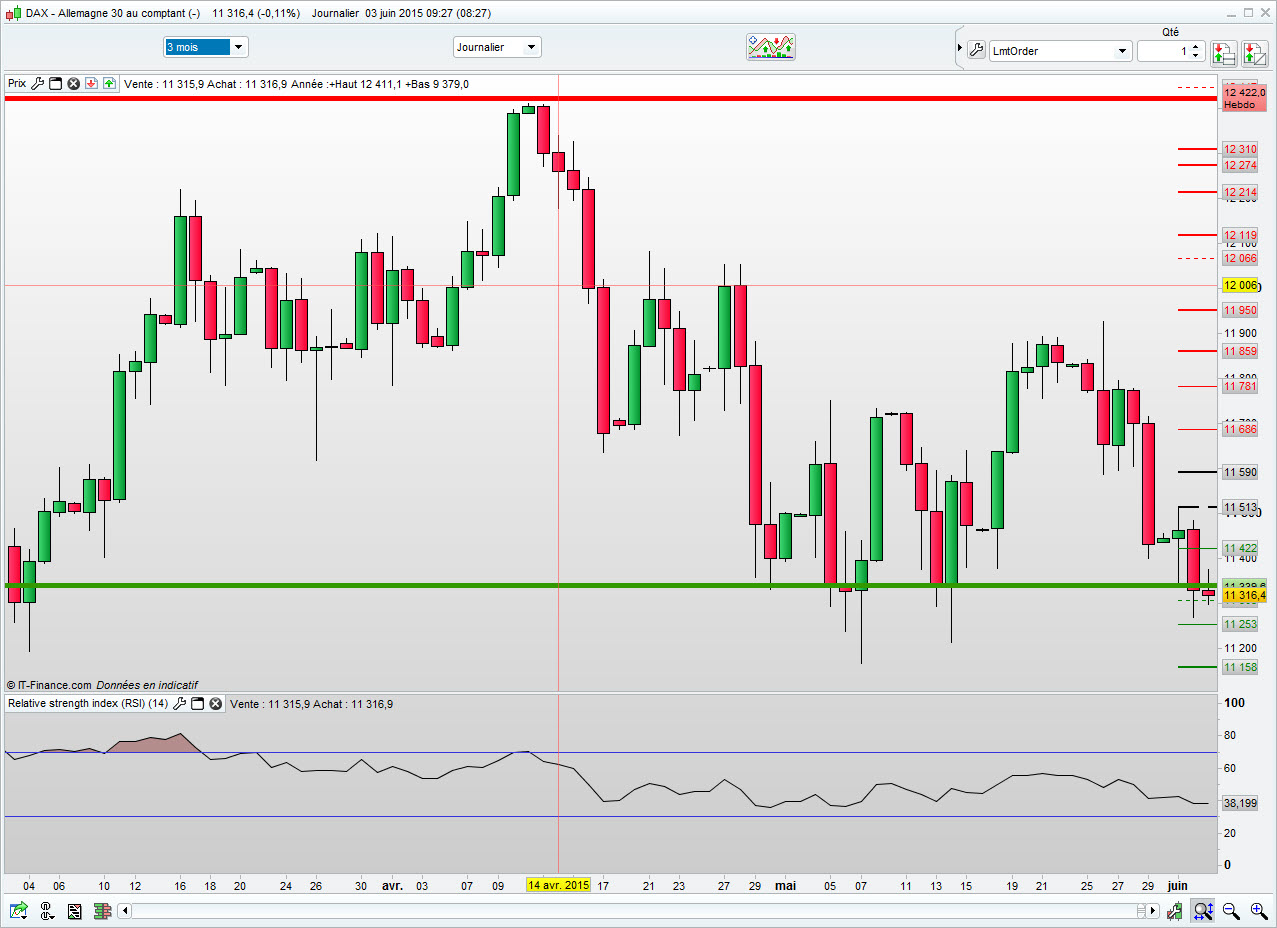
Task: Remove the Prix panel with X icon
Action: coord(73,84)
